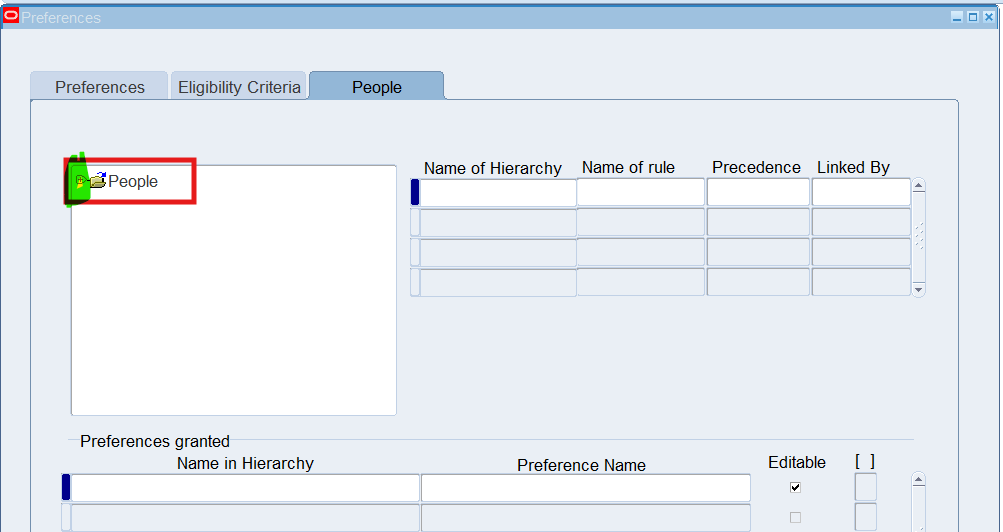Click the Oracle icon in title bar

pyautogui.click(x=11, y=16)
